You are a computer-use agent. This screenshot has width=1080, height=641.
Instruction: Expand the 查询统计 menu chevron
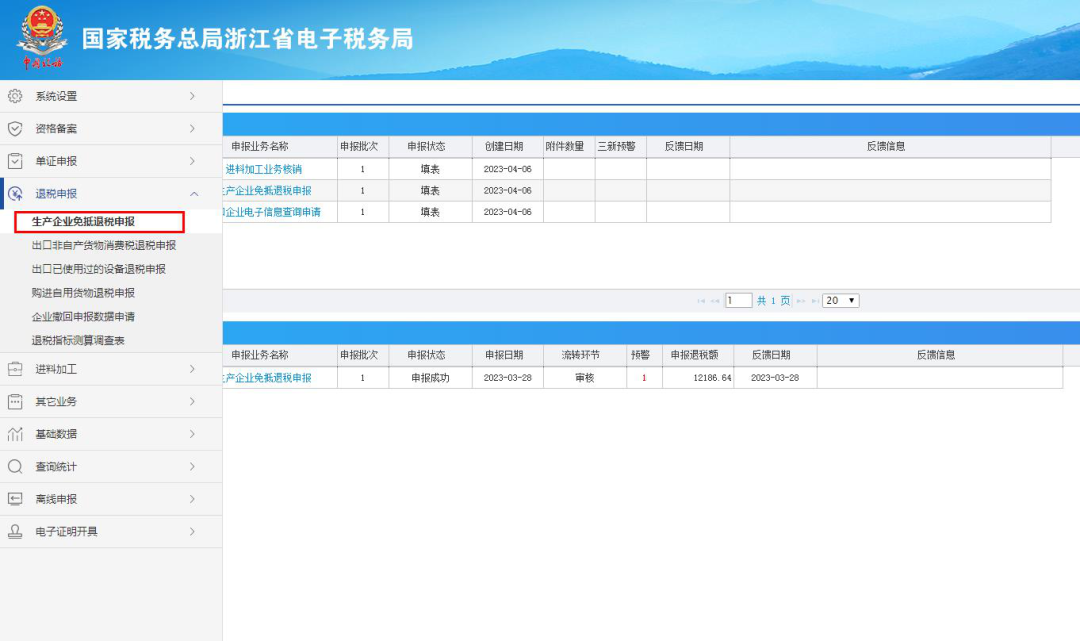tap(192, 467)
